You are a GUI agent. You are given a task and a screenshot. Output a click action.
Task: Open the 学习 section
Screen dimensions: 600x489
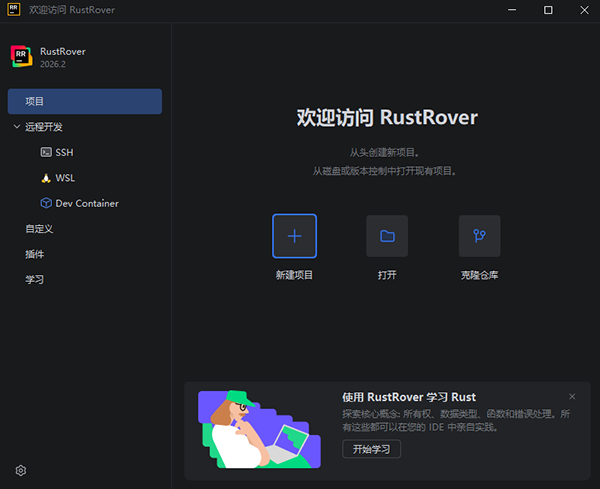pos(34,280)
